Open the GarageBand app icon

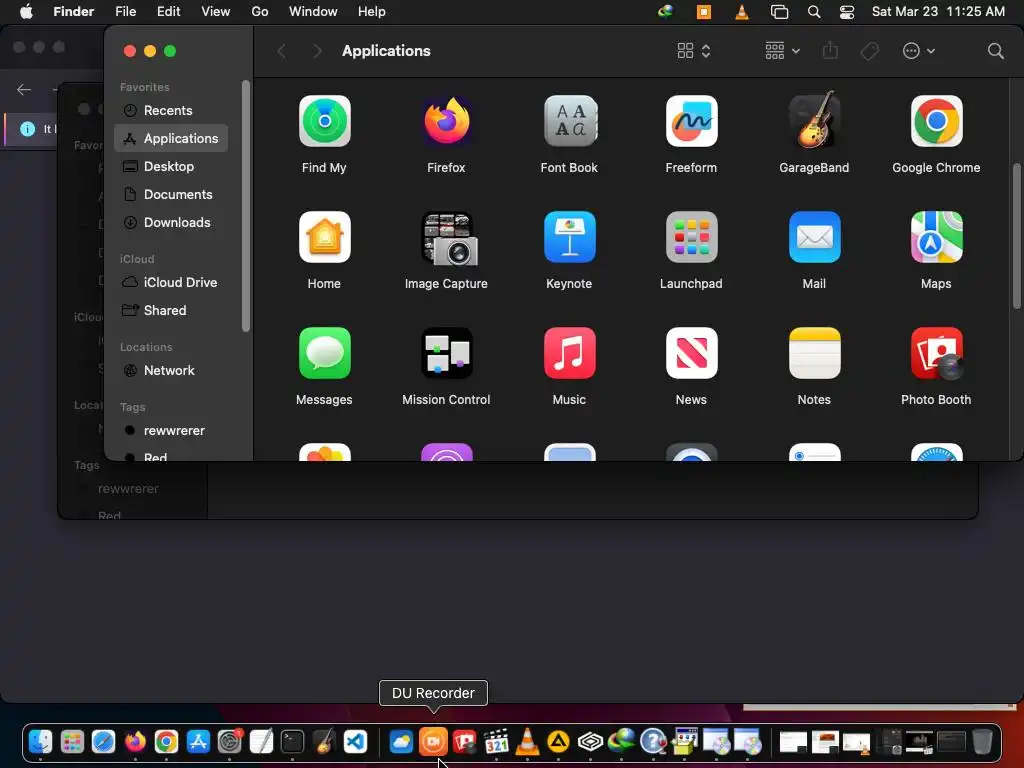[x=814, y=121]
